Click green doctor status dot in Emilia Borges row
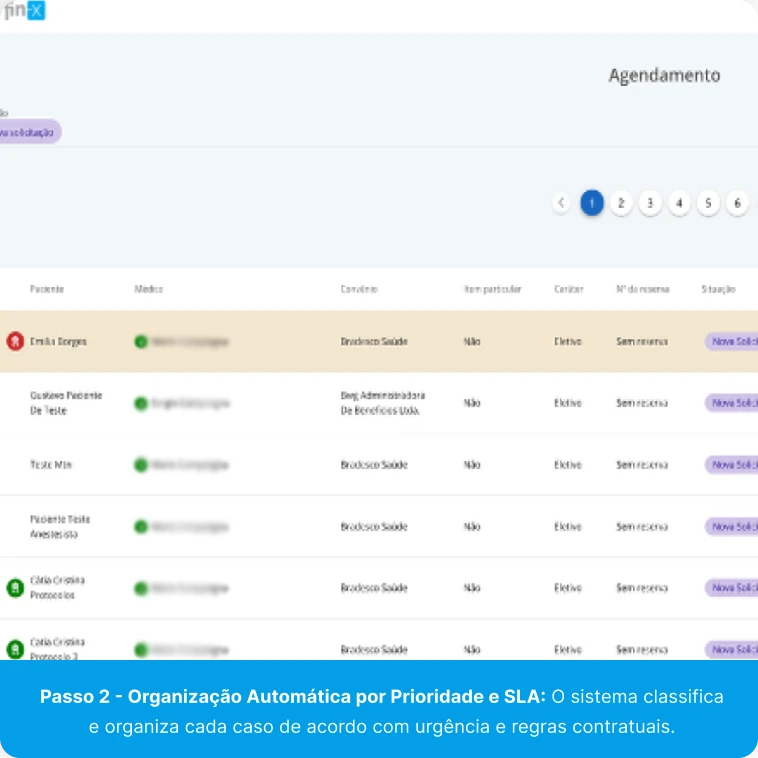Screen dimensions: 758x758 click(141, 341)
